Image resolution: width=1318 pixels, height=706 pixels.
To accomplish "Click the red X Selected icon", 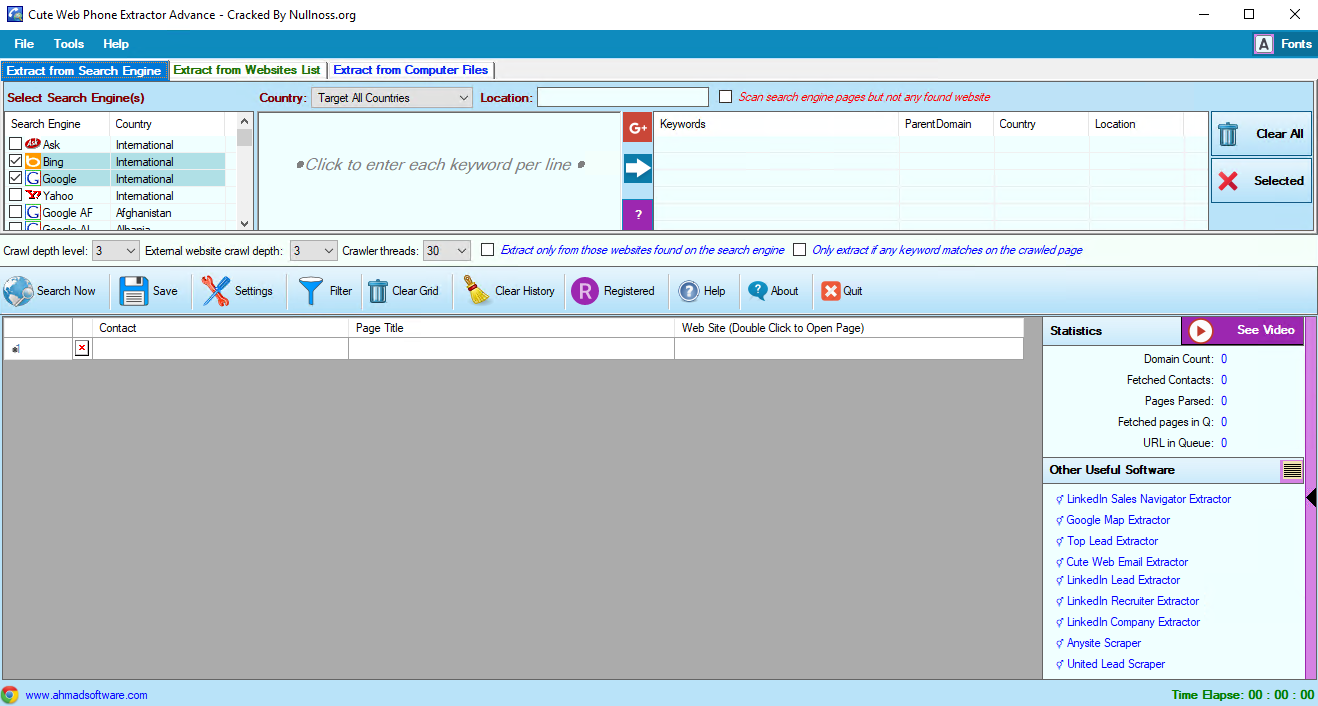I will tap(1228, 181).
